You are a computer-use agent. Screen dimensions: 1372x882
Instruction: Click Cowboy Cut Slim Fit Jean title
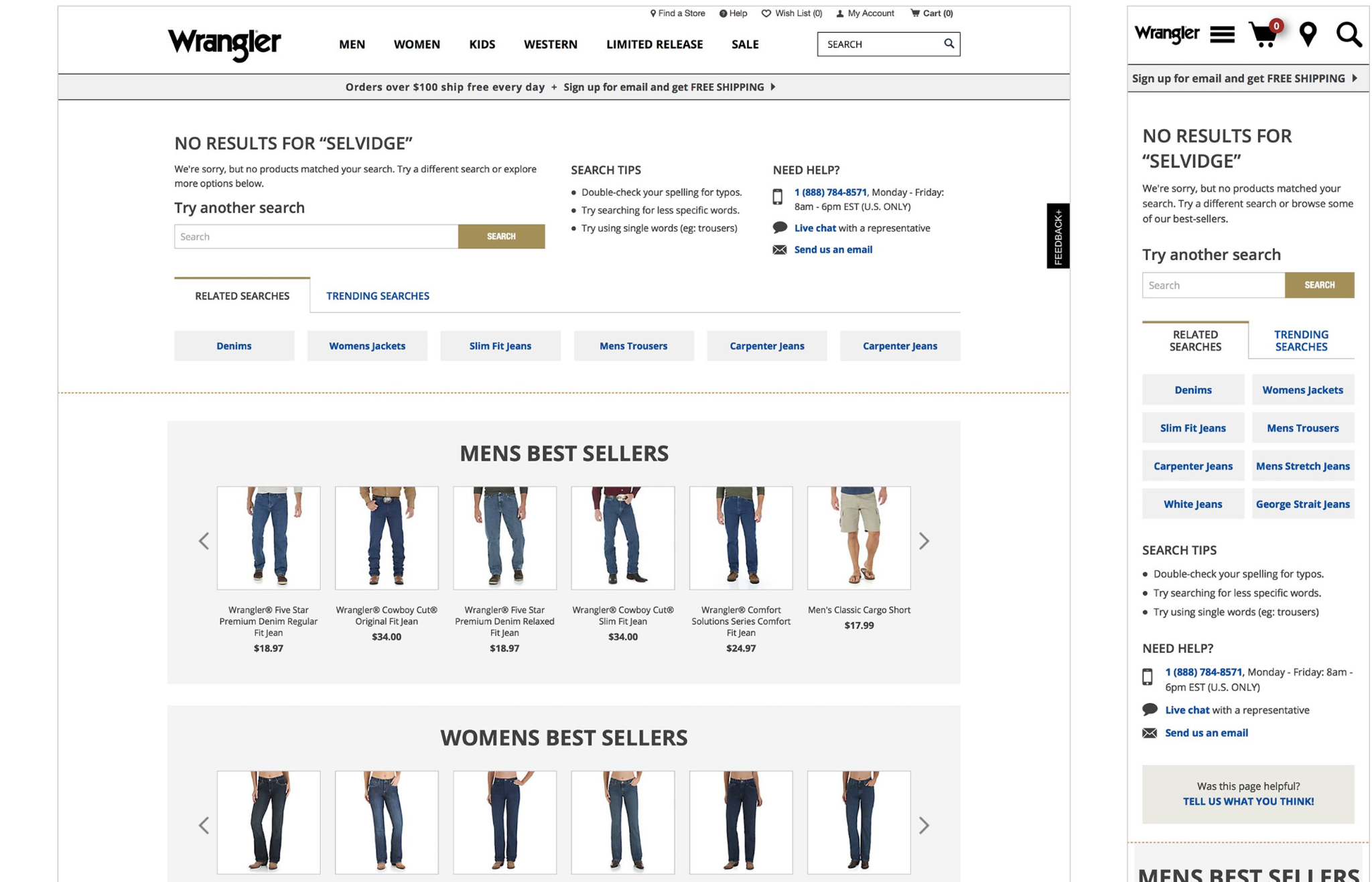coord(622,616)
